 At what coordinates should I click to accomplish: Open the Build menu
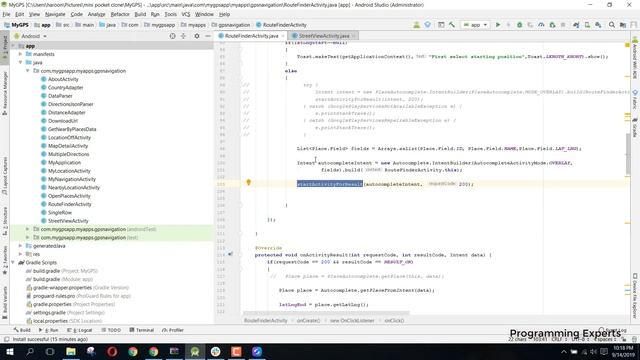140,14
